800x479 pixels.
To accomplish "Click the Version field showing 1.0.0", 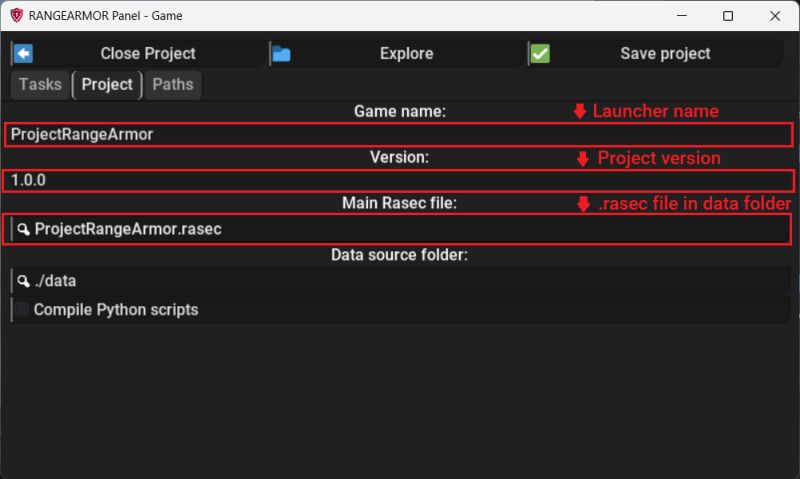I will pyautogui.click(x=398, y=181).
